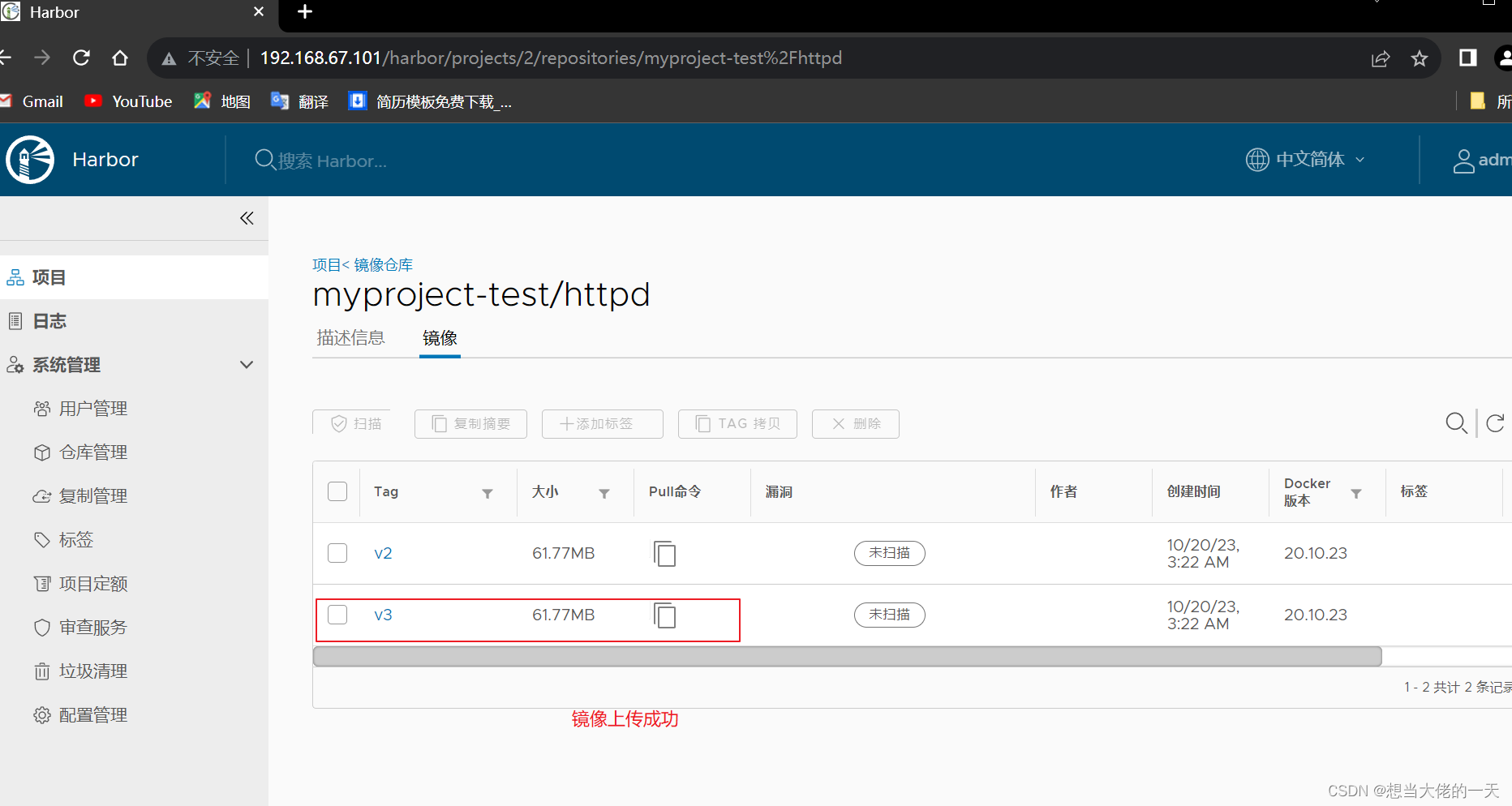1512x806 pixels.
Task: Check the box for tag v2
Action: click(337, 553)
